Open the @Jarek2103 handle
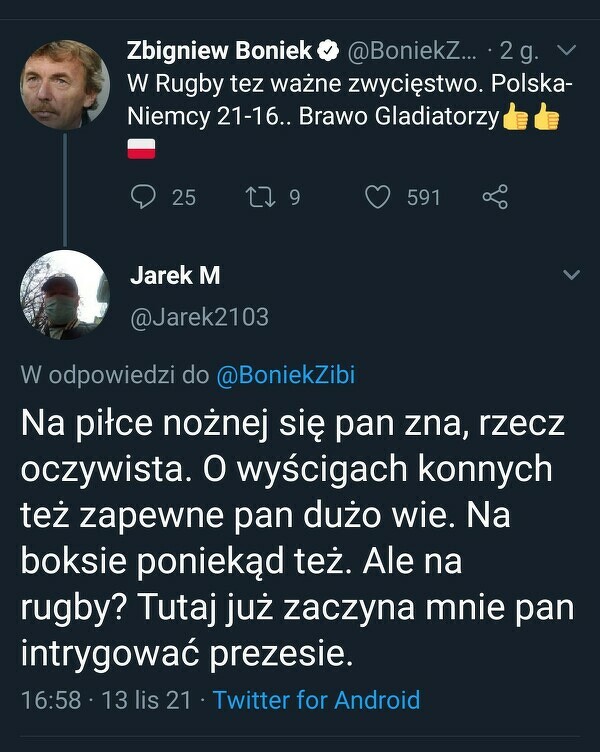 click(x=200, y=317)
